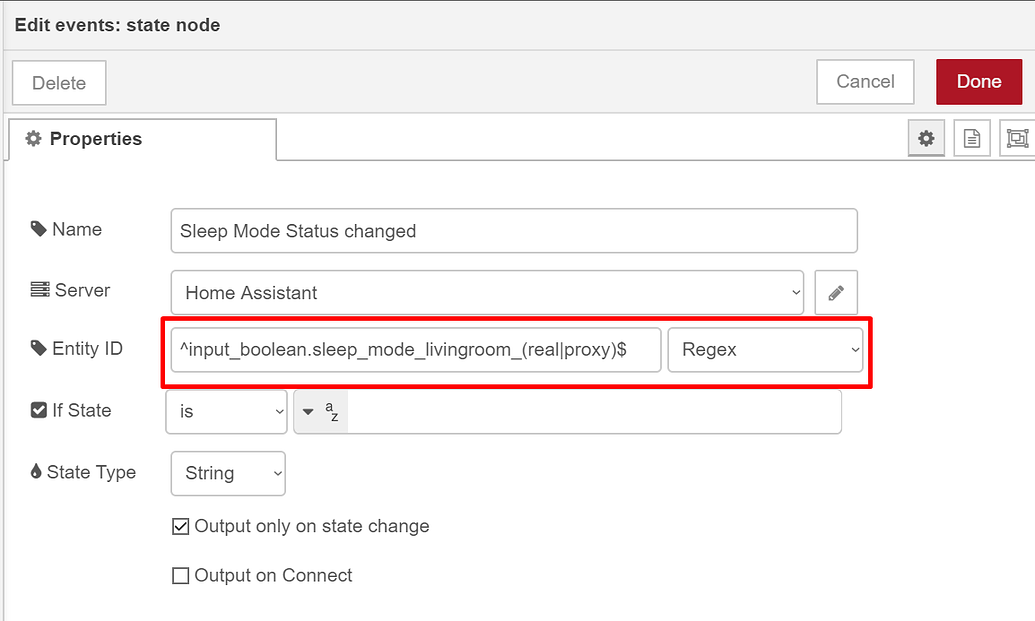Screen dimensions: 1035x621
Task: Open the String state type dropdown
Action: pyautogui.click(x=227, y=472)
